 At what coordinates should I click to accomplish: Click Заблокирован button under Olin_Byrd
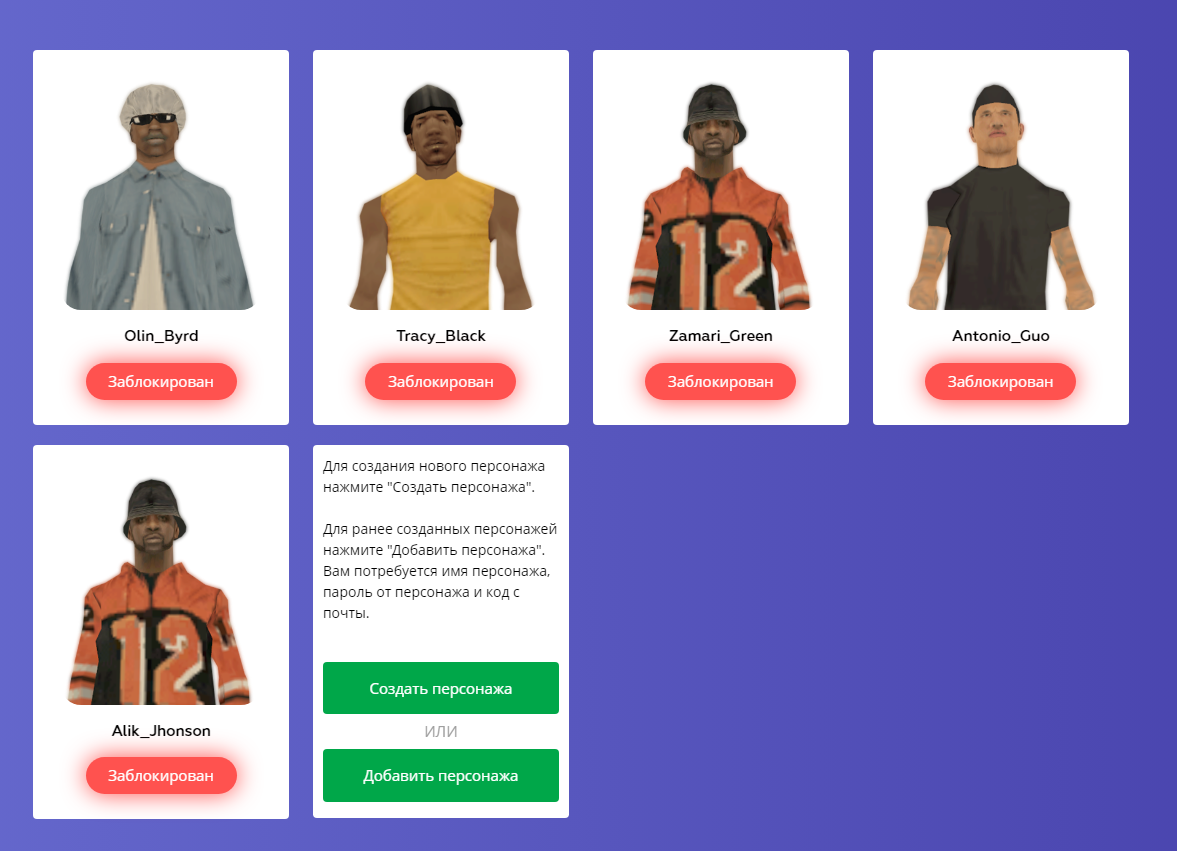tap(161, 381)
